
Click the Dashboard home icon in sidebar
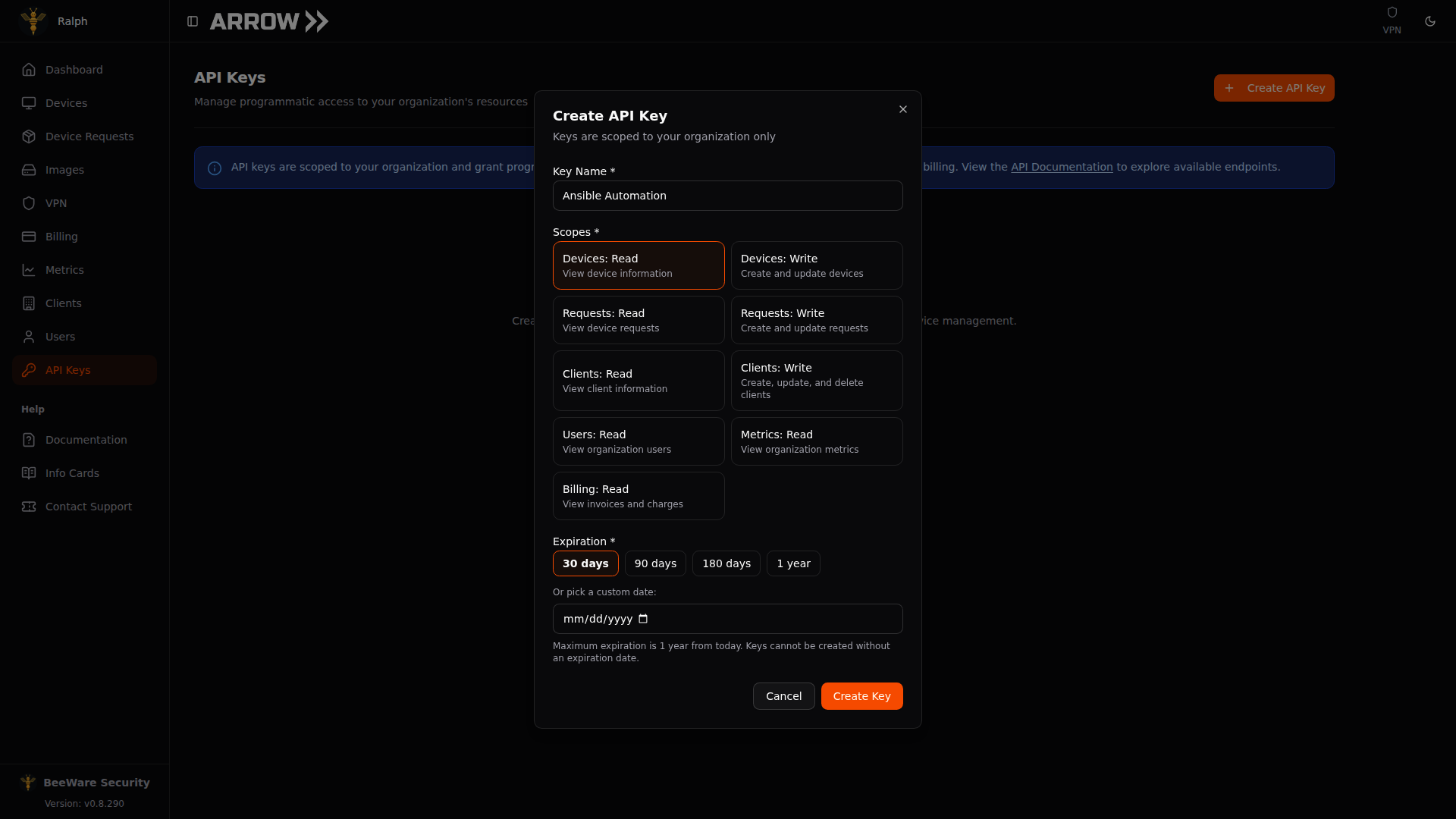click(29, 70)
